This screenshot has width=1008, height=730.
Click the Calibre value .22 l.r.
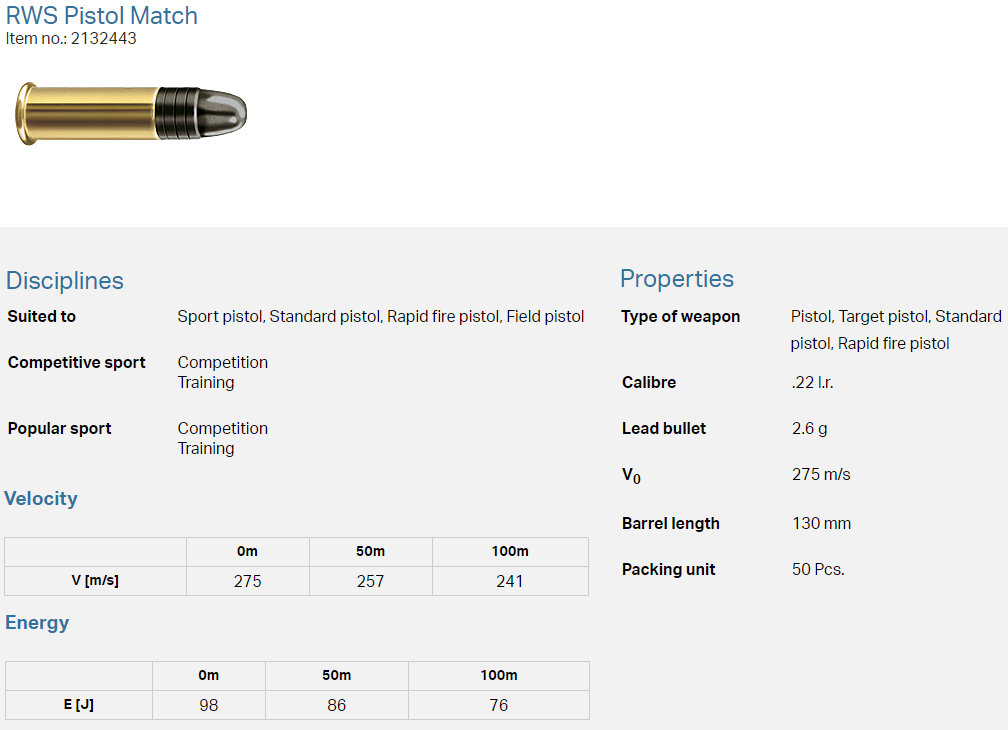pyautogui.click(x=812, y=383)
